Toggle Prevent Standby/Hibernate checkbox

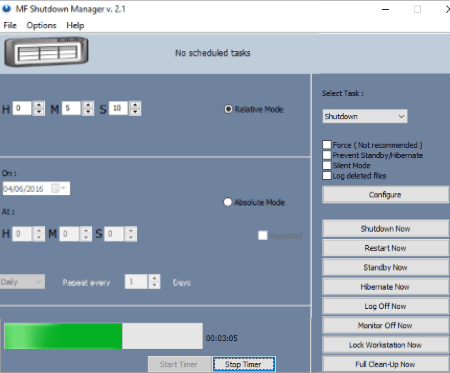coord(327,155)
